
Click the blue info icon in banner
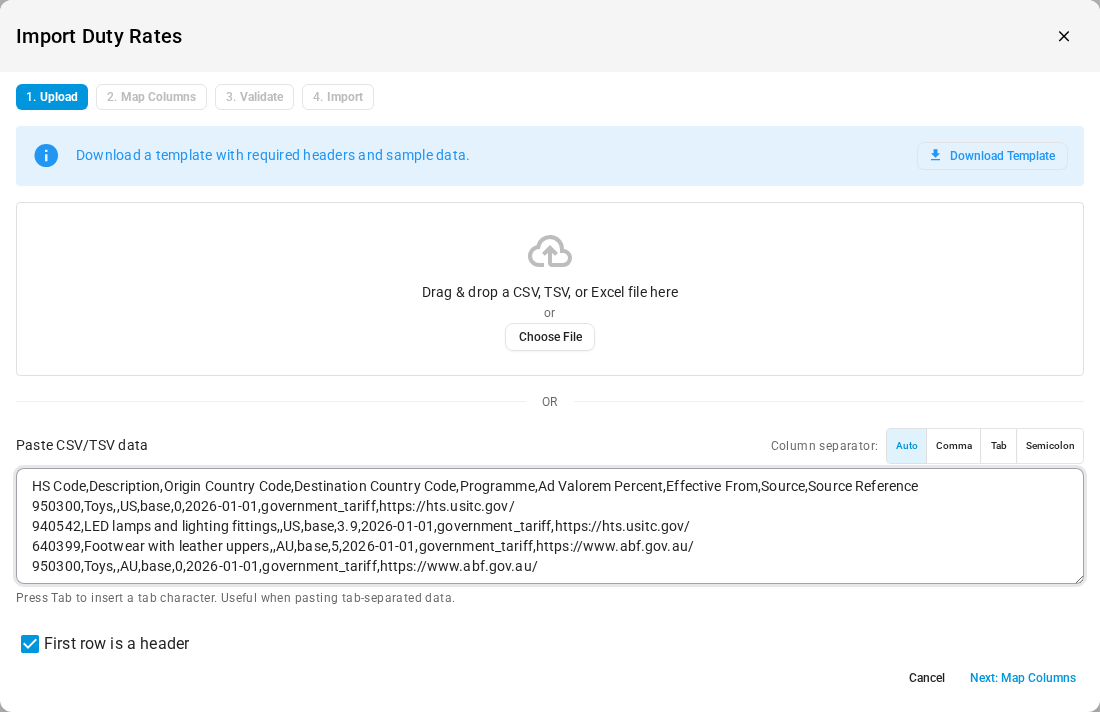click(x=46, y=156)
